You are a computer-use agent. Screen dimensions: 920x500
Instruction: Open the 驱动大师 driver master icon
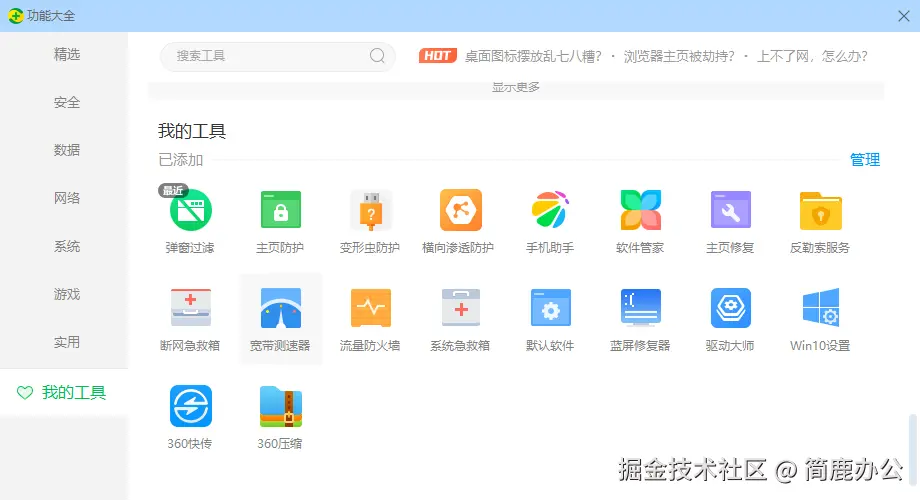730,308
